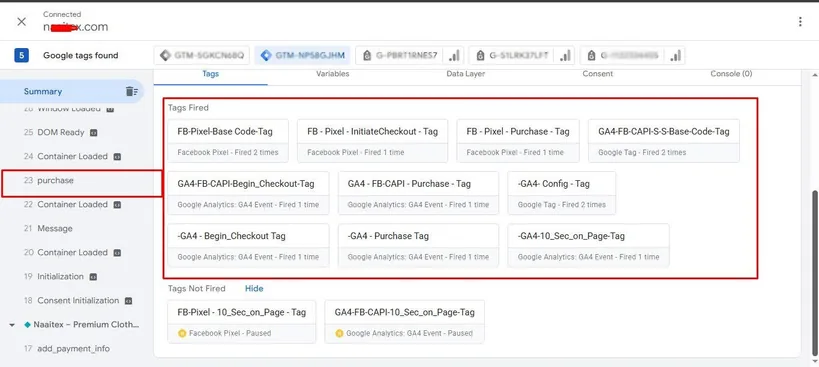Select event 17 add_payment_info
Screen dimensions: 819x367
tap(67, 348)
